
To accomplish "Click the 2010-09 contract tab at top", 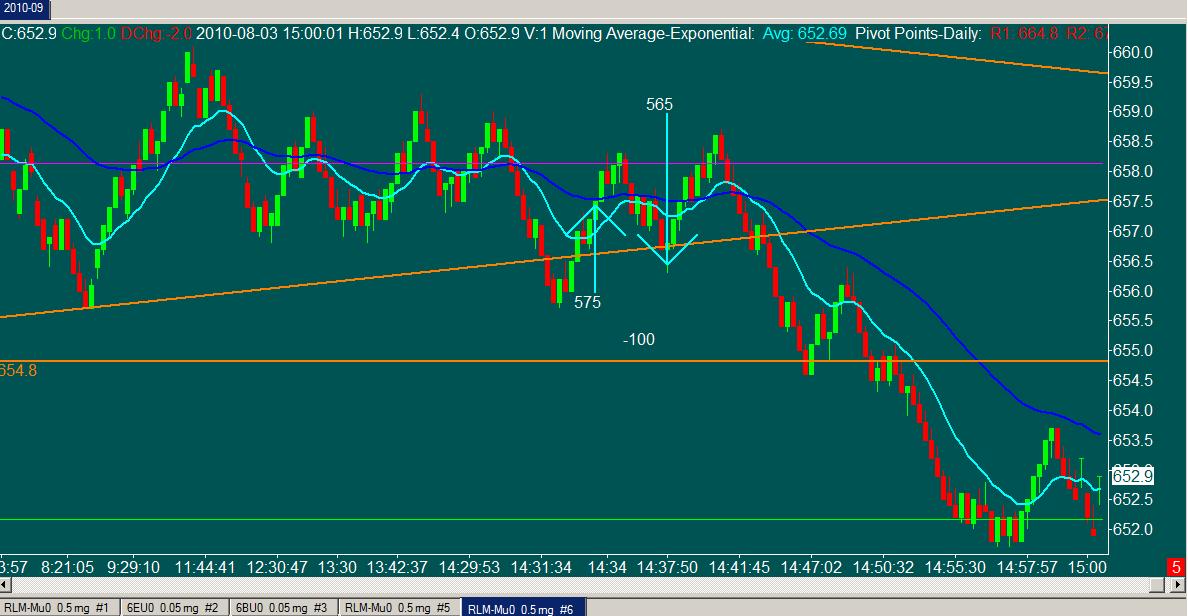I will coord(23,8).
